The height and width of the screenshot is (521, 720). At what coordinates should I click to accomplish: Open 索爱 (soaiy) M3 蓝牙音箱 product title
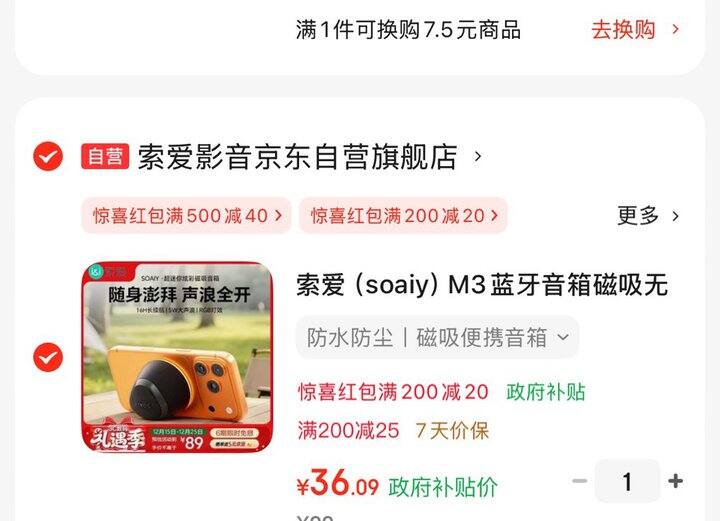pos(482,285)
